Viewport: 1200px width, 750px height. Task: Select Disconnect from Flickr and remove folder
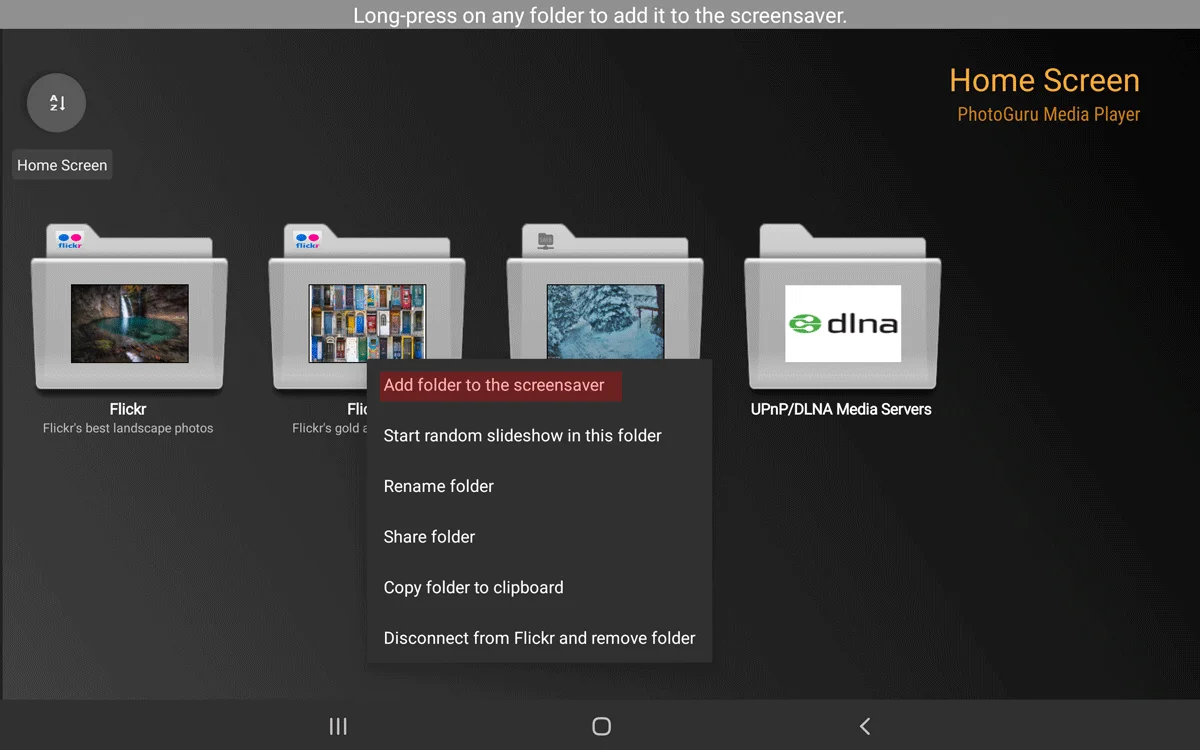(x=540, y=638)
